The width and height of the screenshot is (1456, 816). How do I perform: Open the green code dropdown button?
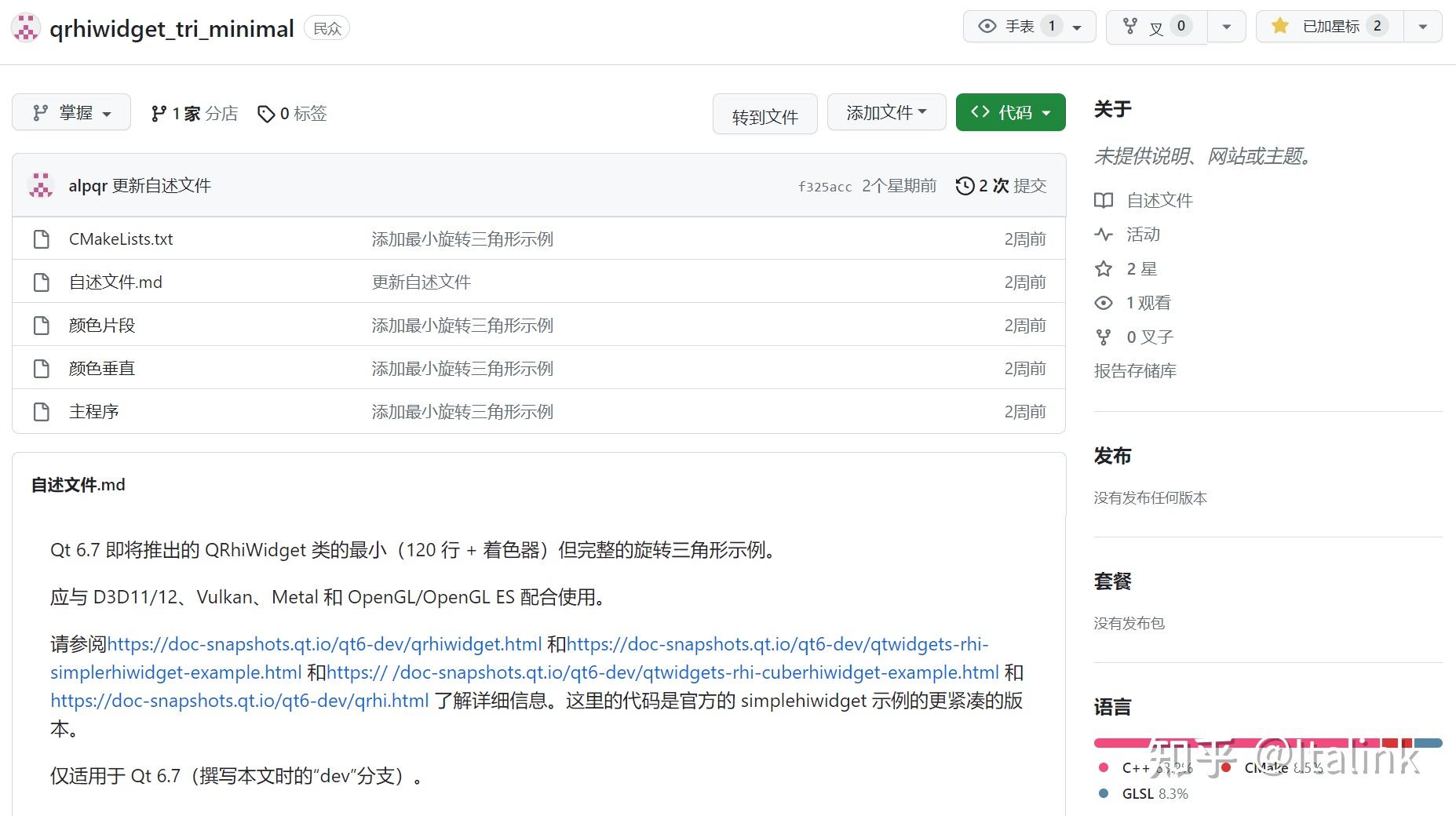coord(1010,113)
